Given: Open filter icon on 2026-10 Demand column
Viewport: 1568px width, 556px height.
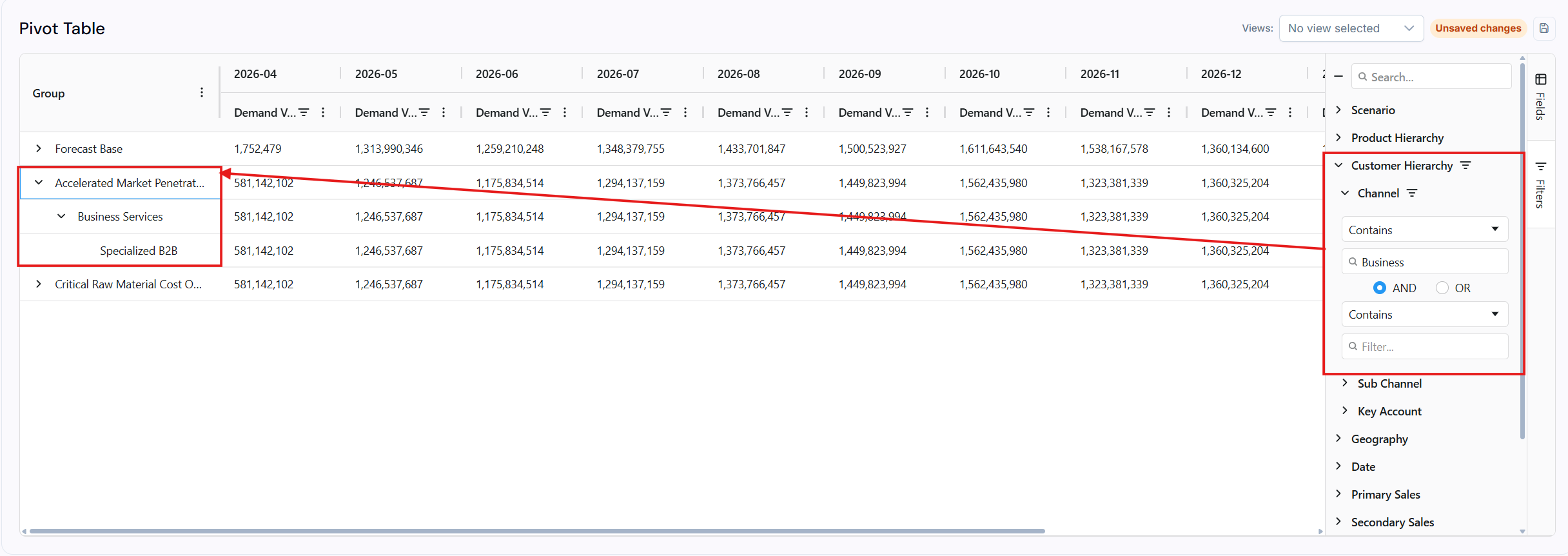Looking at the screenshot, I should 1029,112.
